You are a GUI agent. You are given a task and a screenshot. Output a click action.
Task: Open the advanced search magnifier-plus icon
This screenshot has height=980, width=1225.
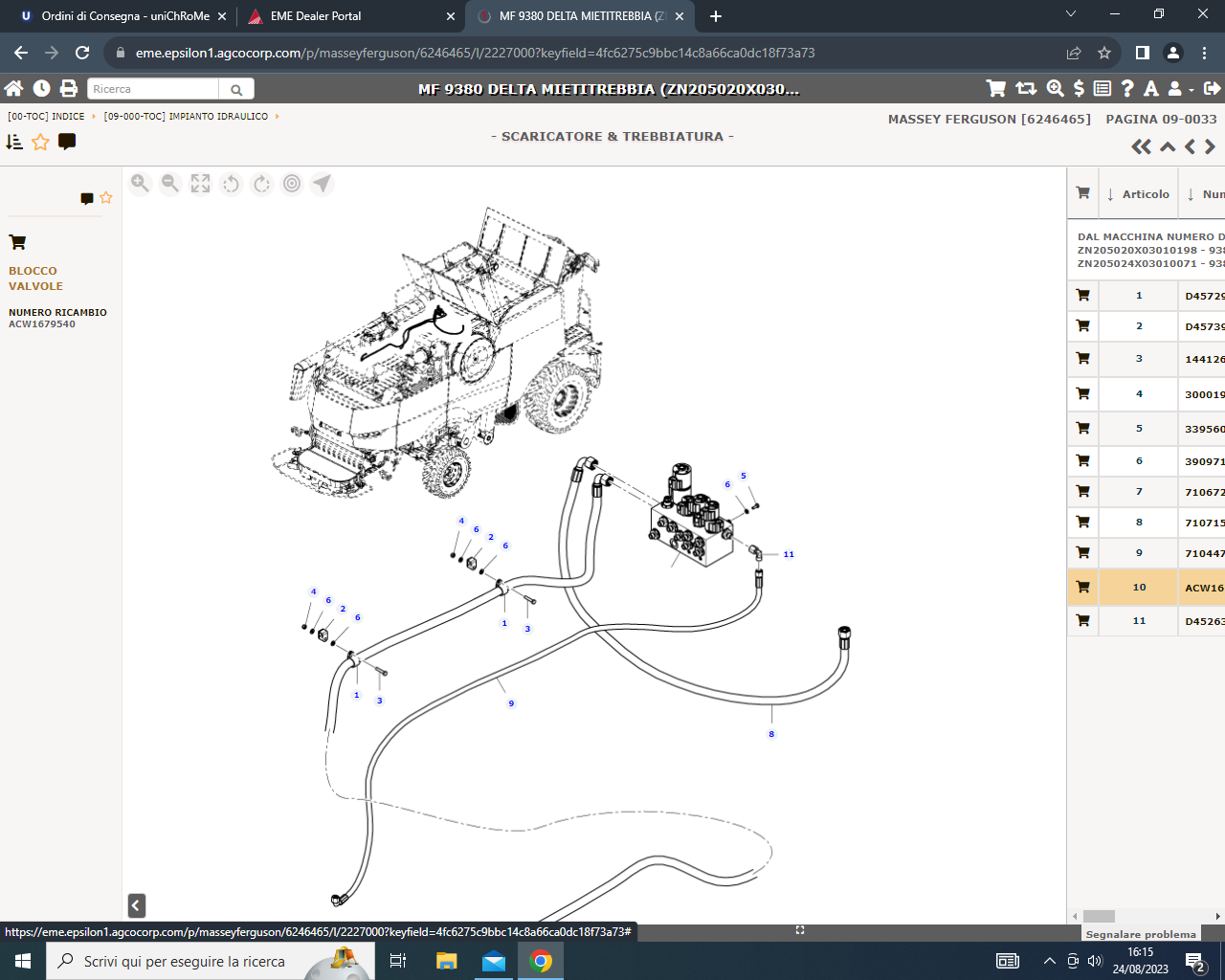pyautogui.click(x=1056, y=88)
